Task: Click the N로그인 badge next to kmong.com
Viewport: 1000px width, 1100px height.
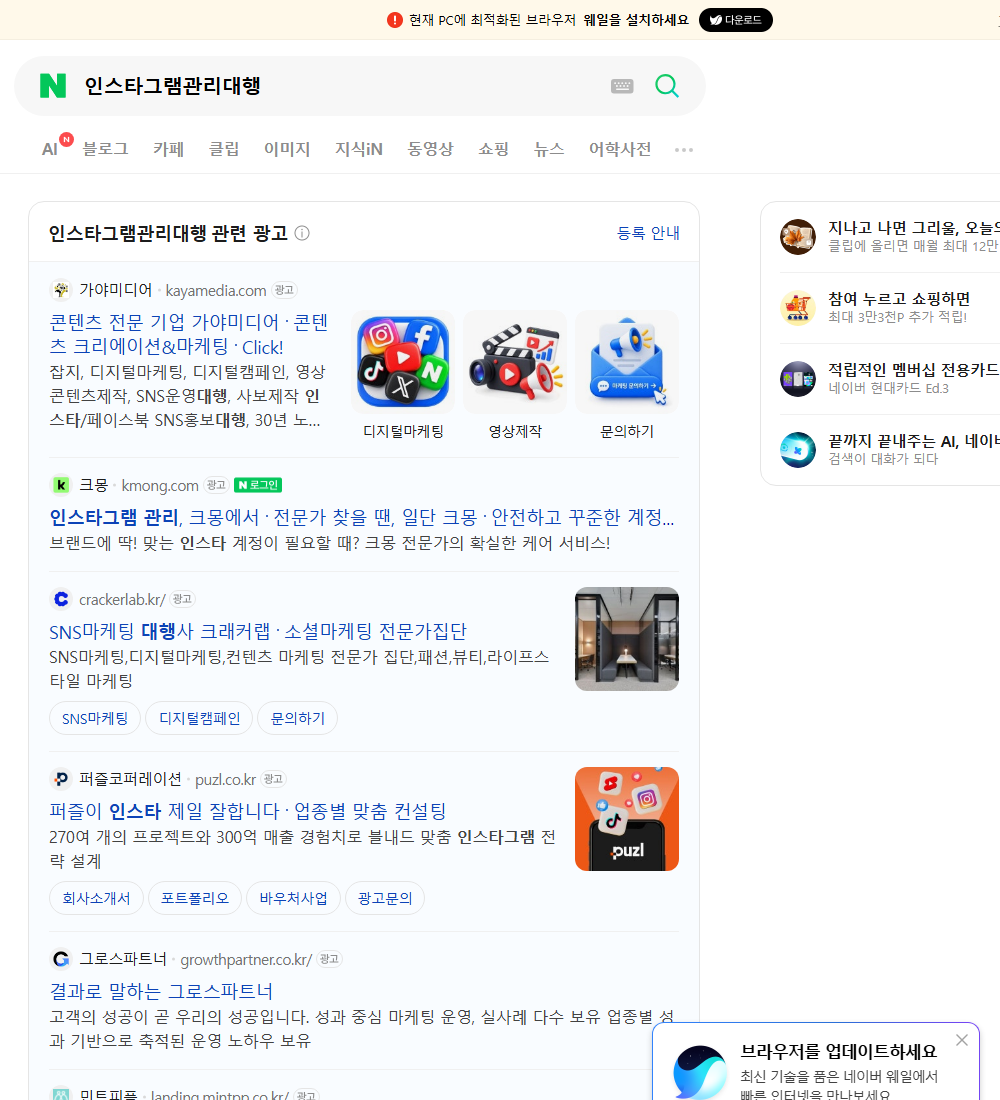Action: click(258, 485)
